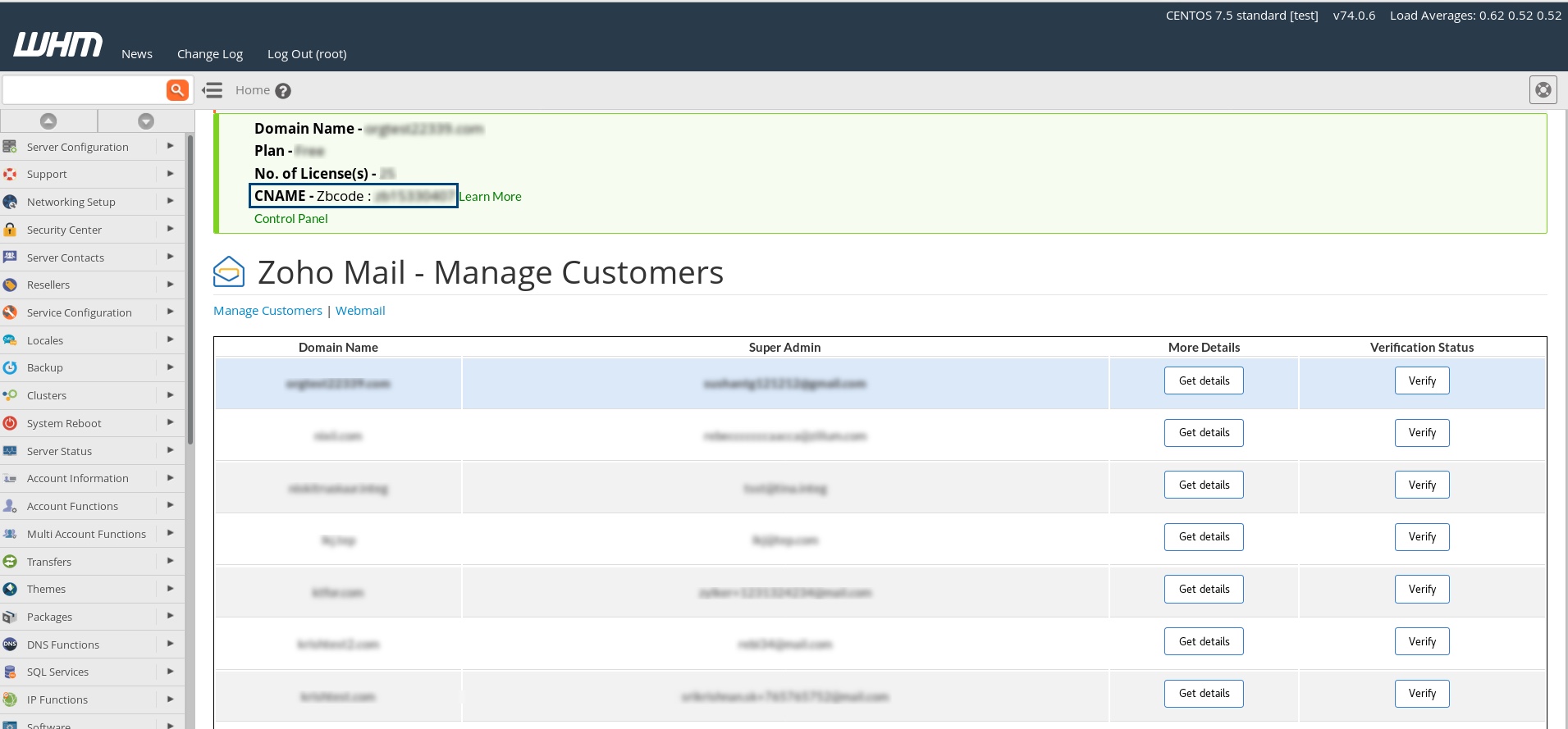Image resolution: width=1568 pixels, height=729 pixels.
Task: Log out of the root account
Action: (x=307, y=54)
